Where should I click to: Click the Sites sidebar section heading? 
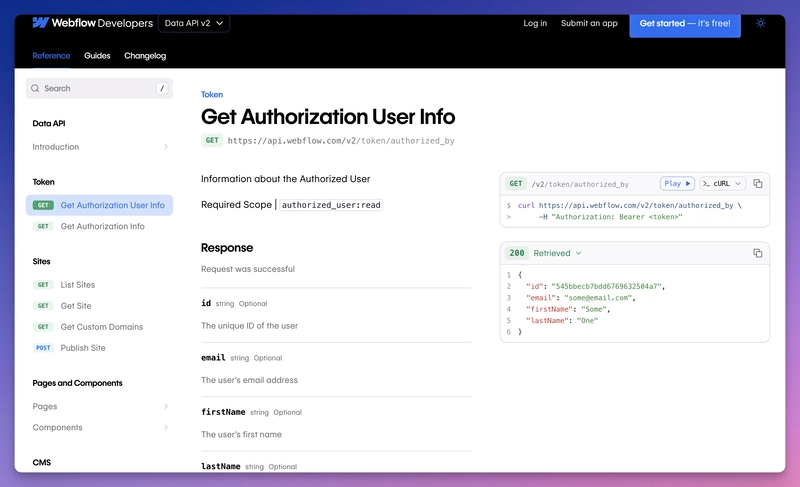[x=41, y=262]
